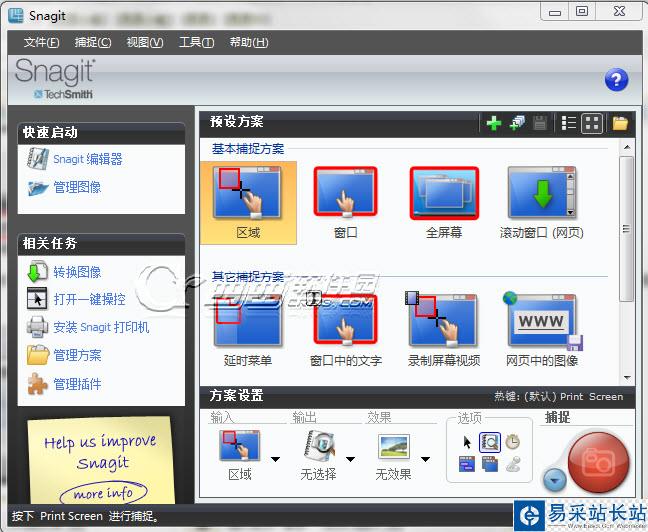Toggle multiple windows capture option
This screenshot has height=532, width=648.
pyautogui.click(x=490, y=464)
